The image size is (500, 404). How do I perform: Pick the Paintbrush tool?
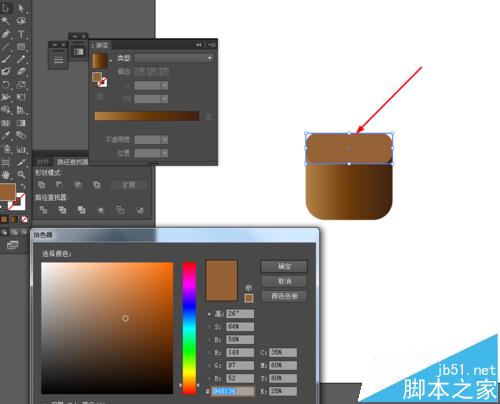6,59
